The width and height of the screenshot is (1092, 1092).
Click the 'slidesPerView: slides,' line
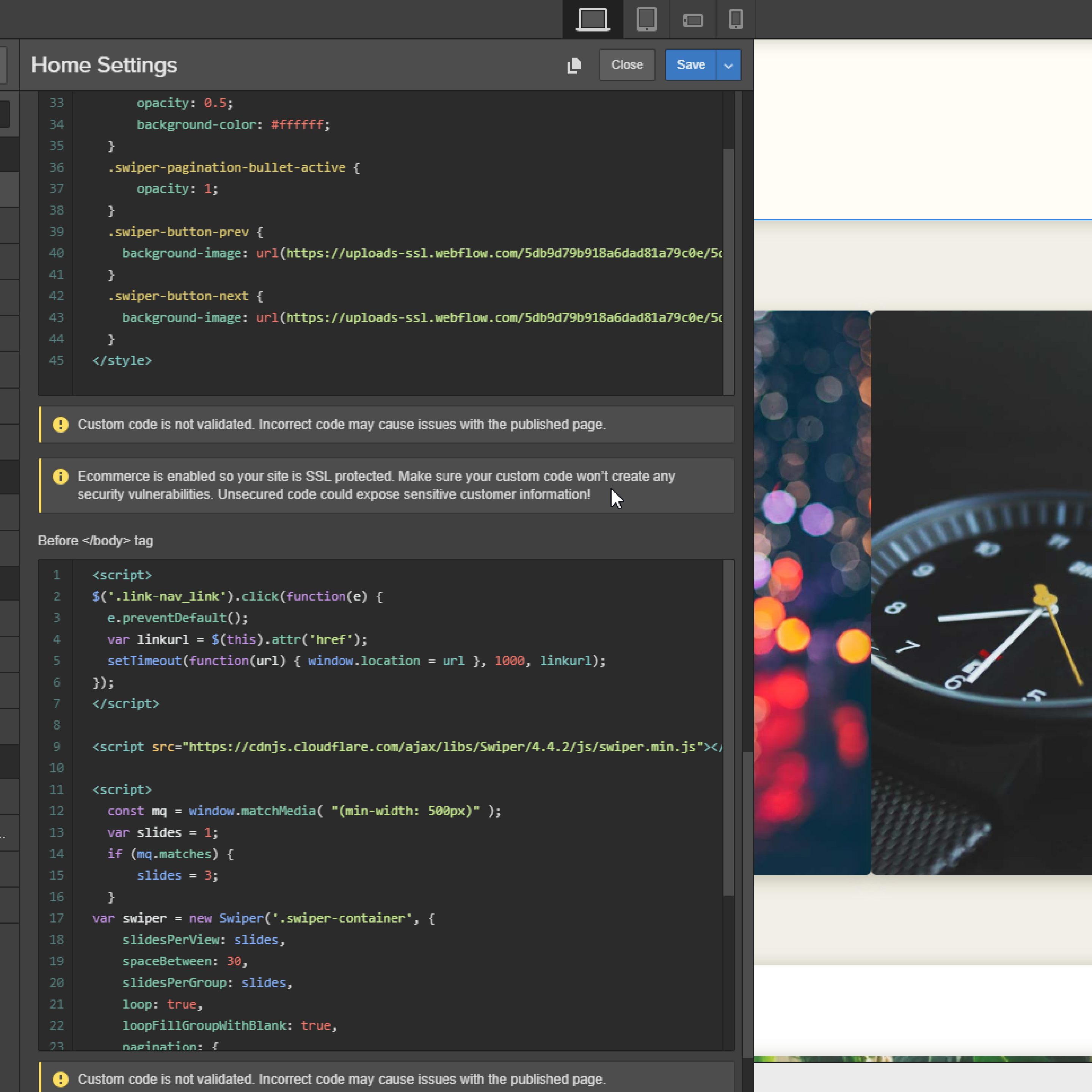click(204, 940)
